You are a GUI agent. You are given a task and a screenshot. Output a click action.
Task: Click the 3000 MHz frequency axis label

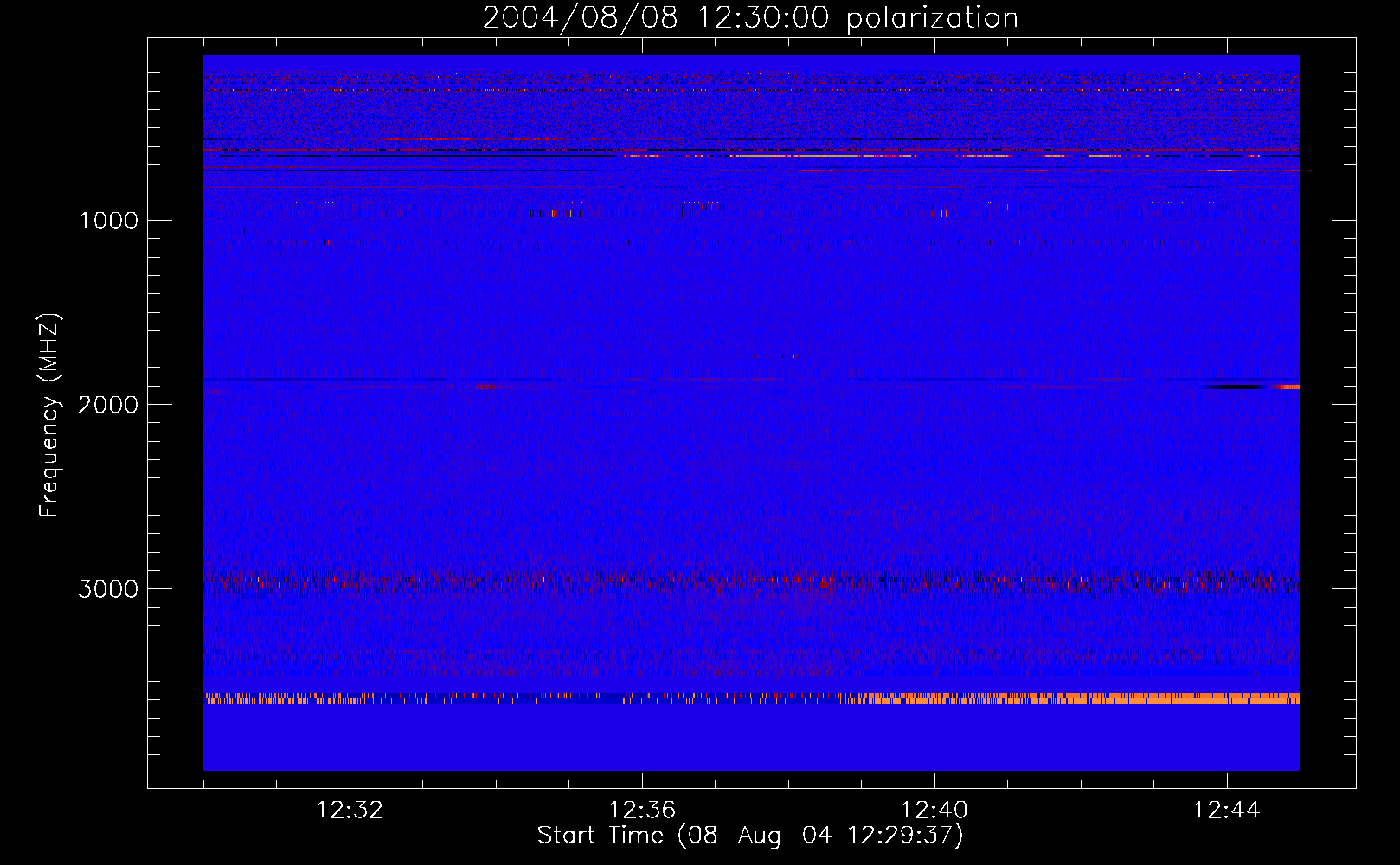coord(108,589)
